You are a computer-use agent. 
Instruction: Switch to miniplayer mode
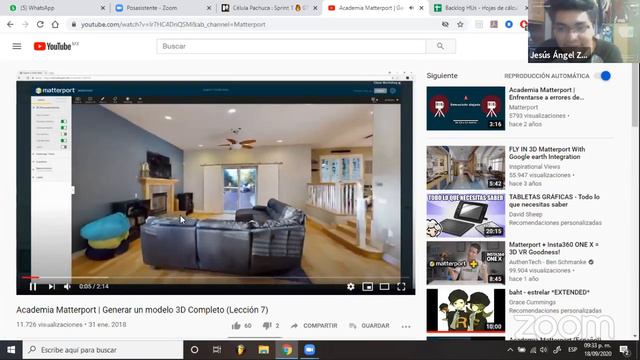tap(367, 287)
